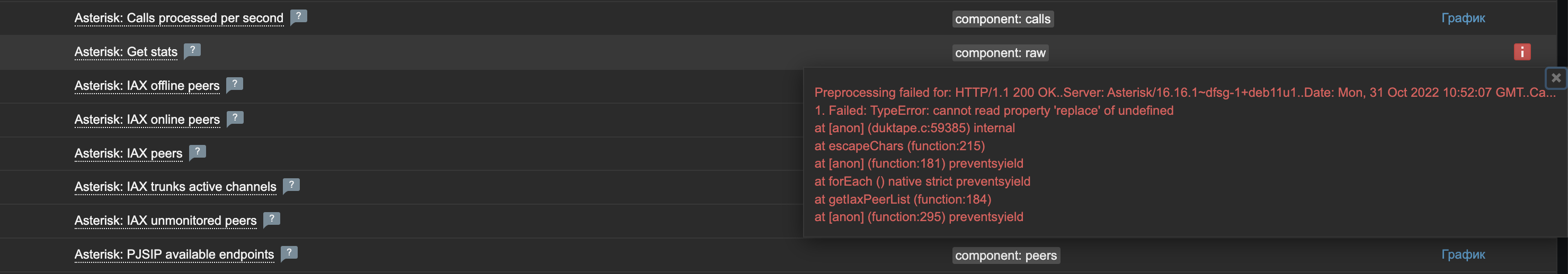
Task: Click help icon next to Calls processed per second
Action: point(298,16)
